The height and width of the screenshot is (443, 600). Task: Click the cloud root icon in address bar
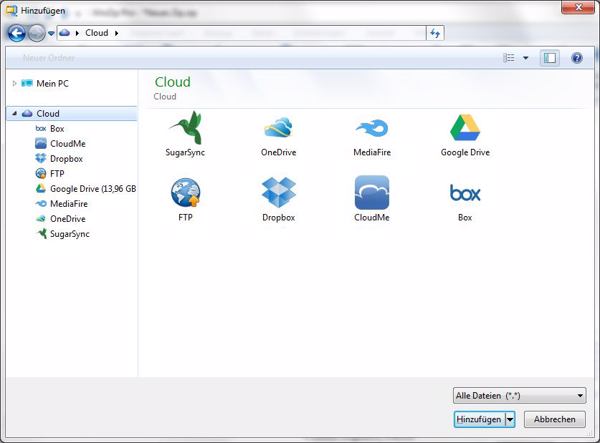coord(65,33)
